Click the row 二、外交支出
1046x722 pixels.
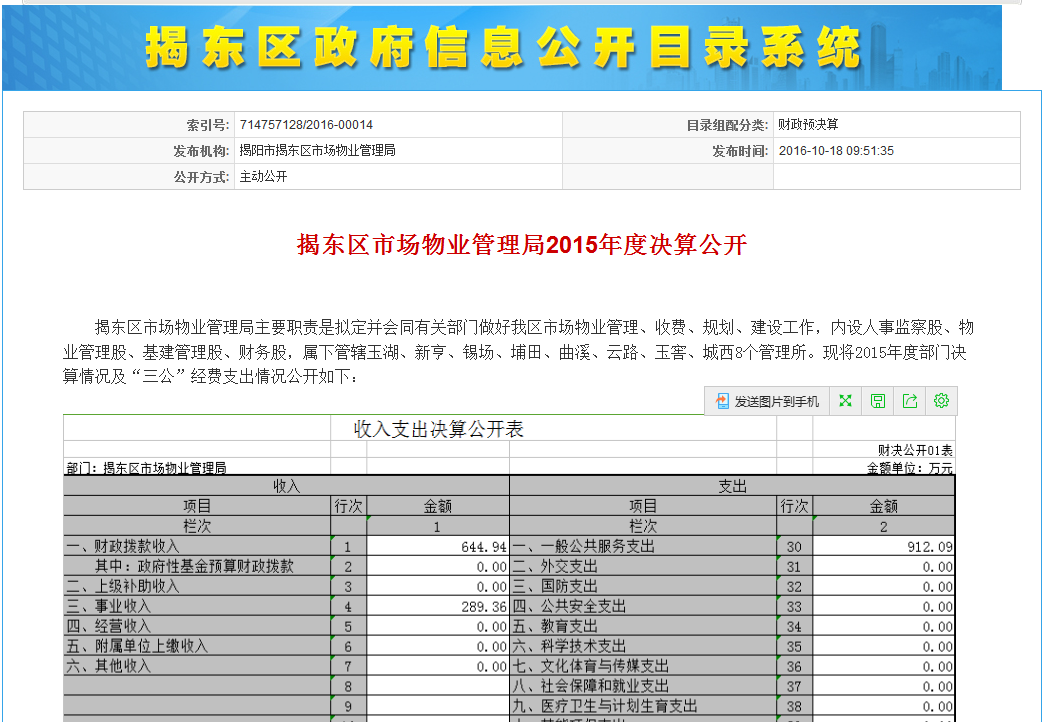[555, 567]
